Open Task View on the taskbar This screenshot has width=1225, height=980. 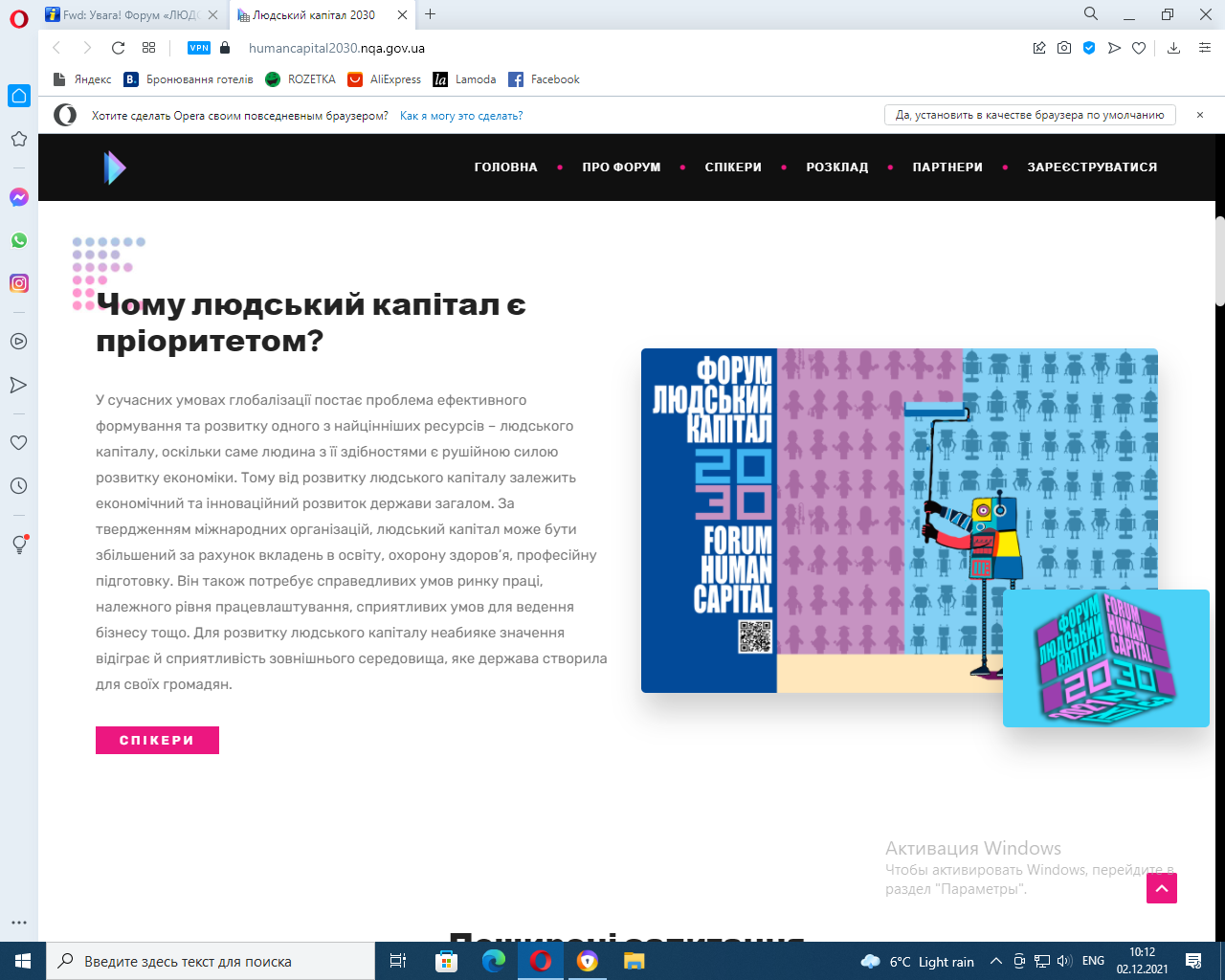tap(398, 961)
